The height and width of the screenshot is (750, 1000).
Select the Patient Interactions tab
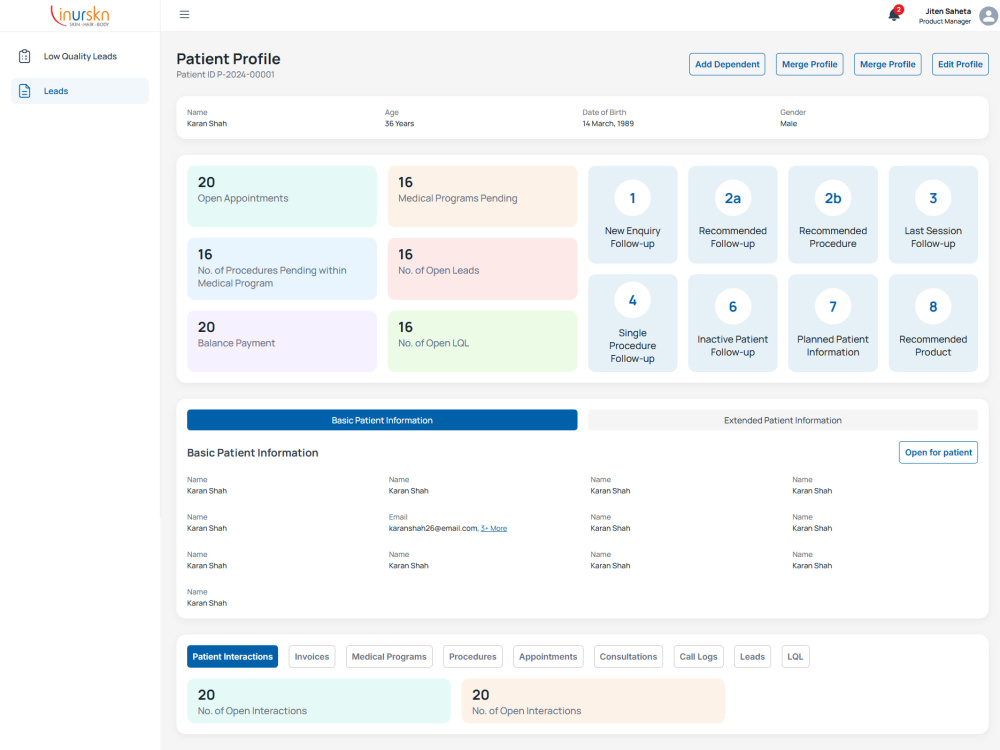click(232, 656)
